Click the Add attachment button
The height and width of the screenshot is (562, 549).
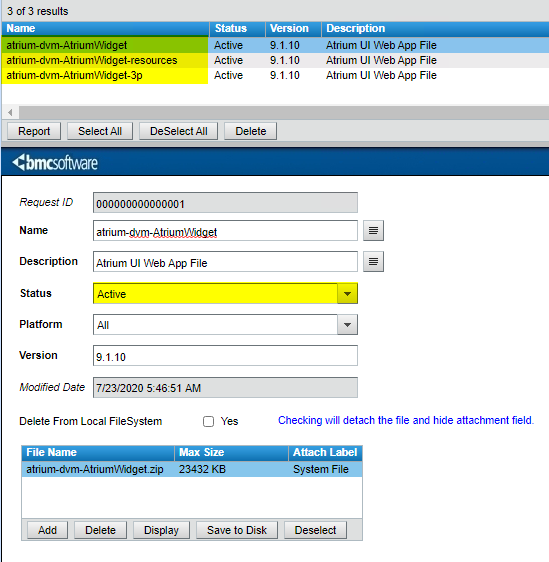pos(47,530)
